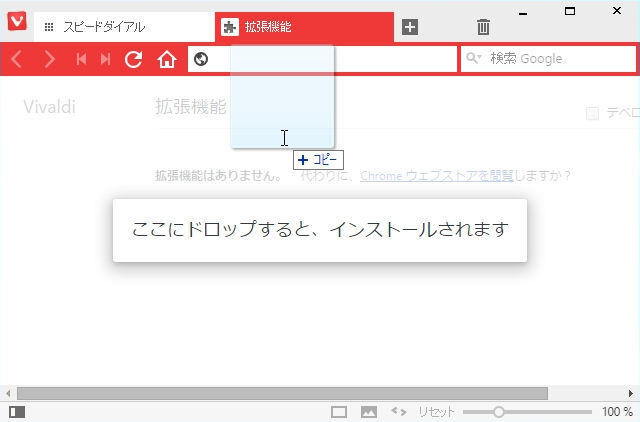Open a new tab with plus icon
The width and height of the screenshot is (640, 422).
(x=410, y=27)
